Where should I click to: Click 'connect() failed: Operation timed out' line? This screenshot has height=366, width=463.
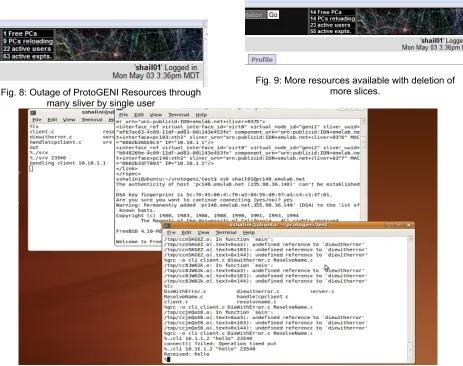point(220,343)
